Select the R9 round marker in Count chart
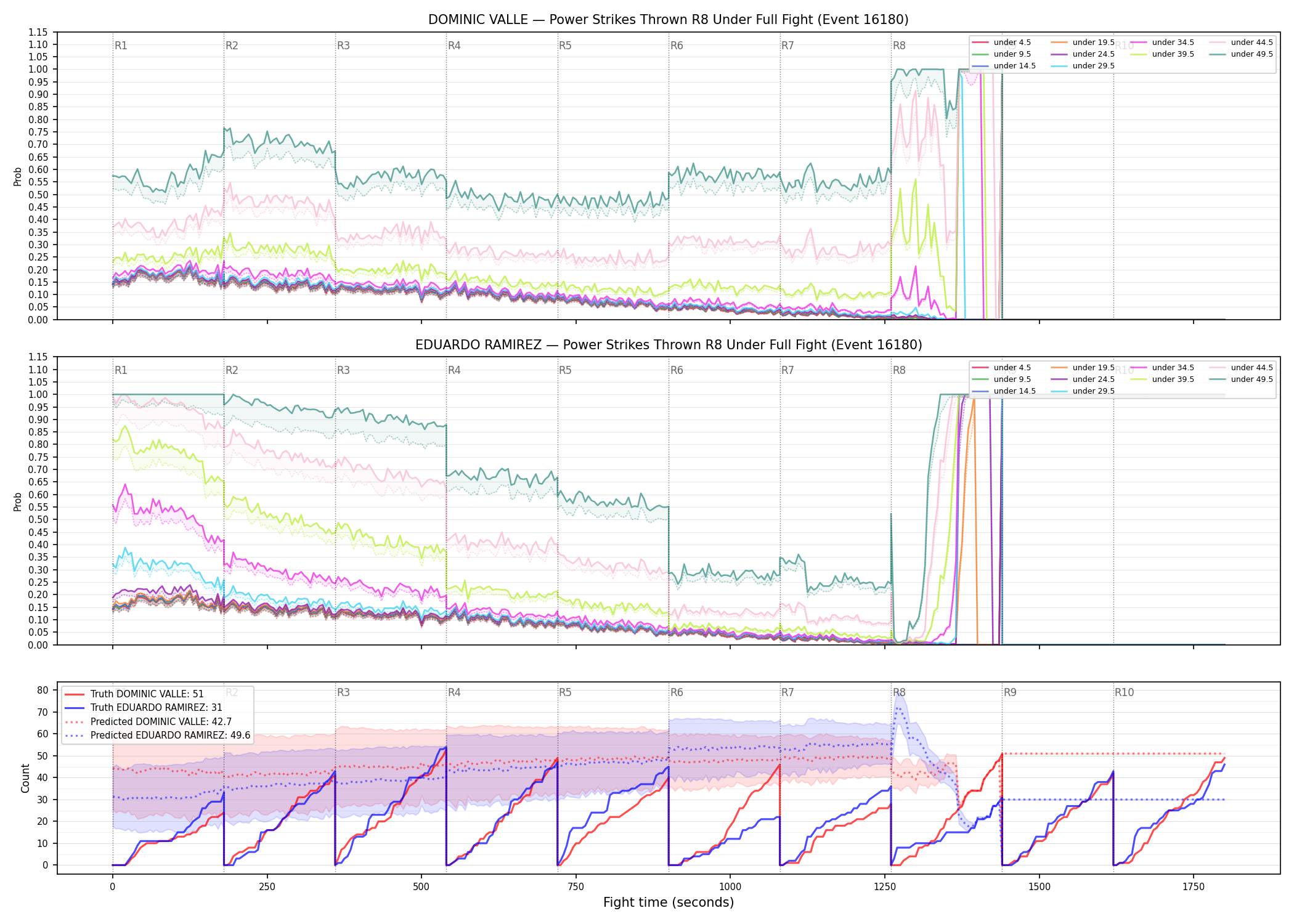The height and width of the screenshot is (924, 1294). 1010,692
